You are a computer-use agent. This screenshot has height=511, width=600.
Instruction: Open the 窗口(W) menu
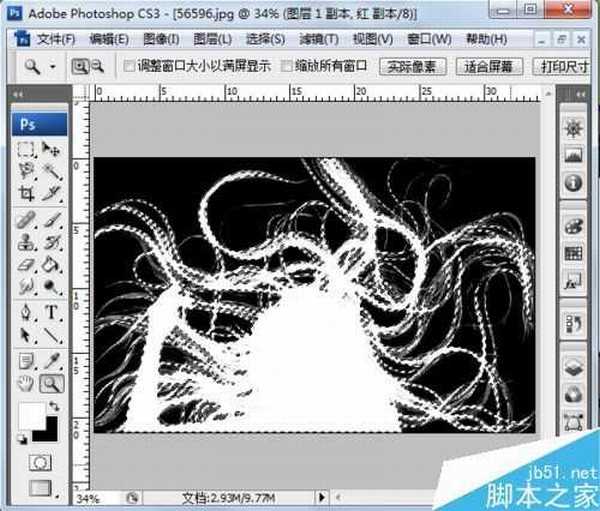429,39
